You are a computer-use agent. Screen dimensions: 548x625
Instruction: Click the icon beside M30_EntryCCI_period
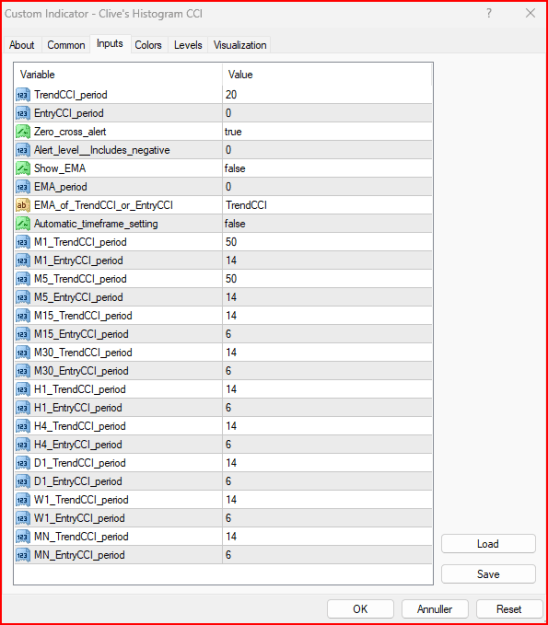pyautogui.click(x=23, y=371)
